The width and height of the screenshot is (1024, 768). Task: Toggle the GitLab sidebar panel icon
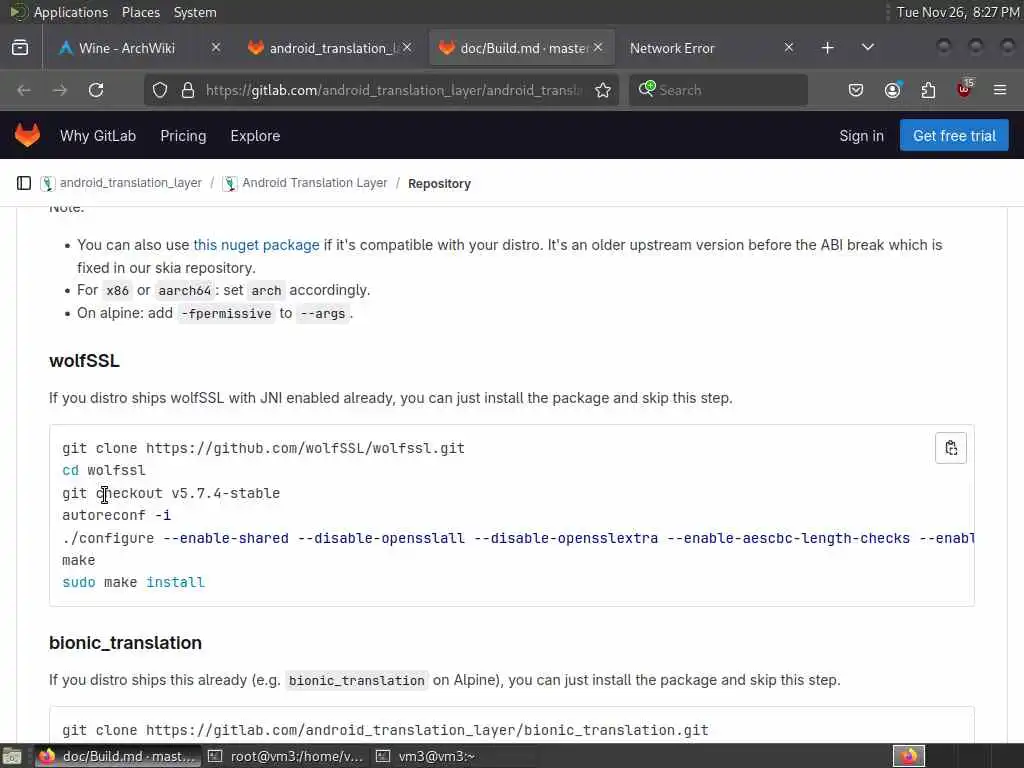tap(24, 183)
